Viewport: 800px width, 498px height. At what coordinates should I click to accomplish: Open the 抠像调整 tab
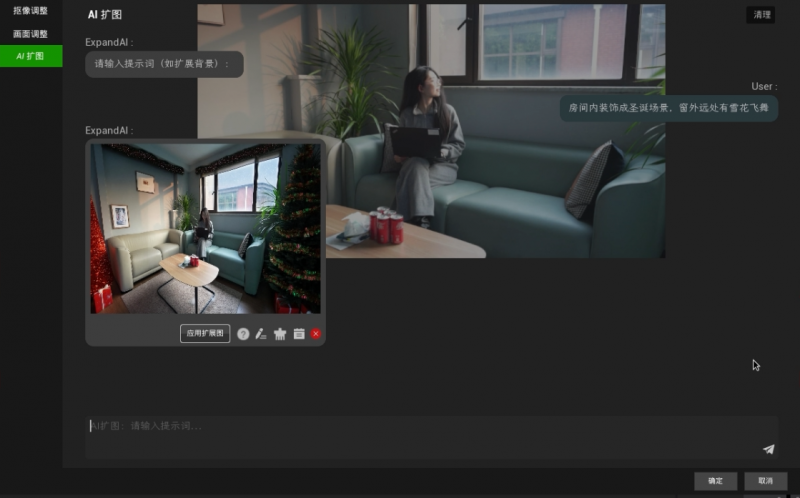coord(30,11)
